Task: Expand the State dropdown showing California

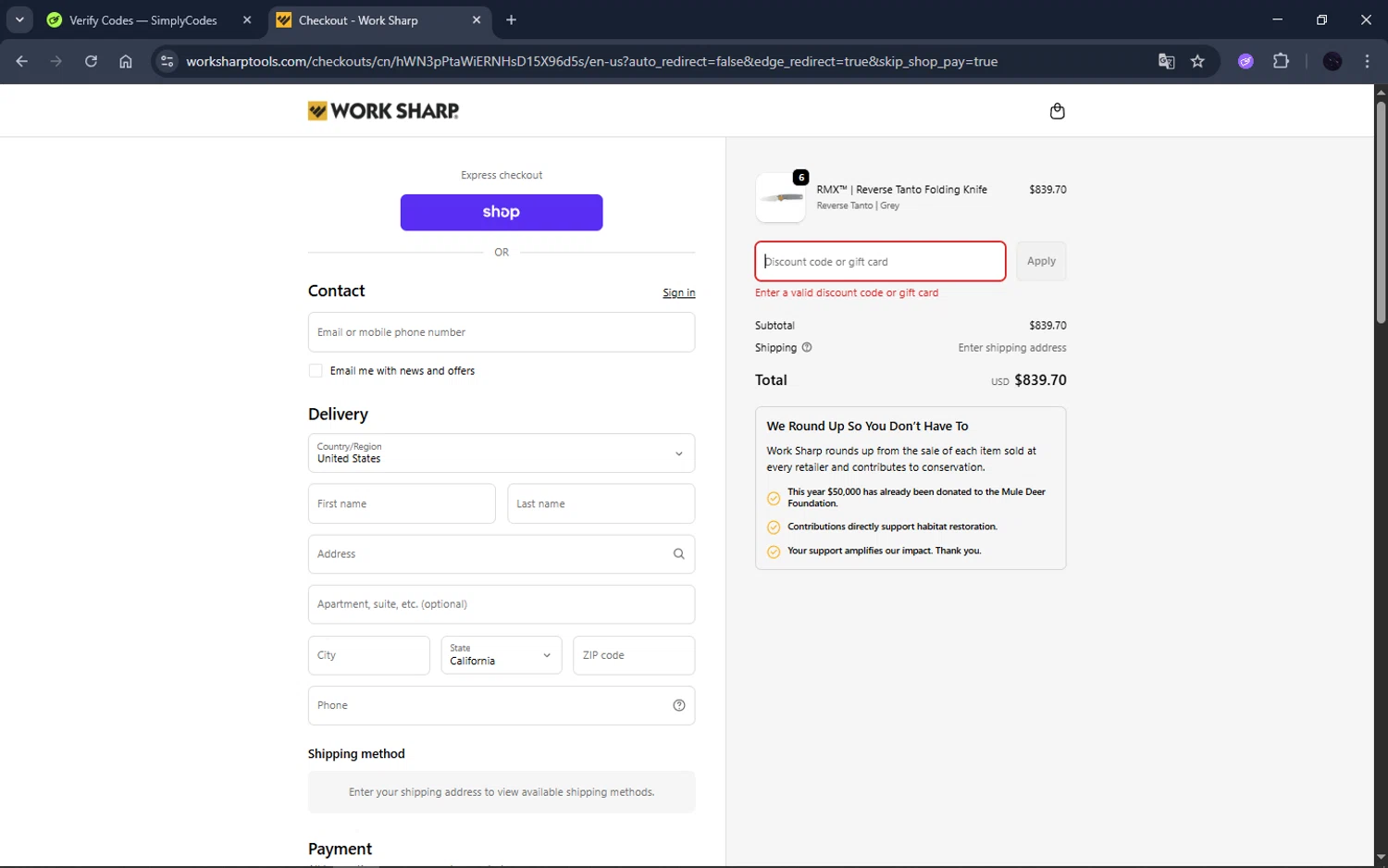Action: click(502, 655)
